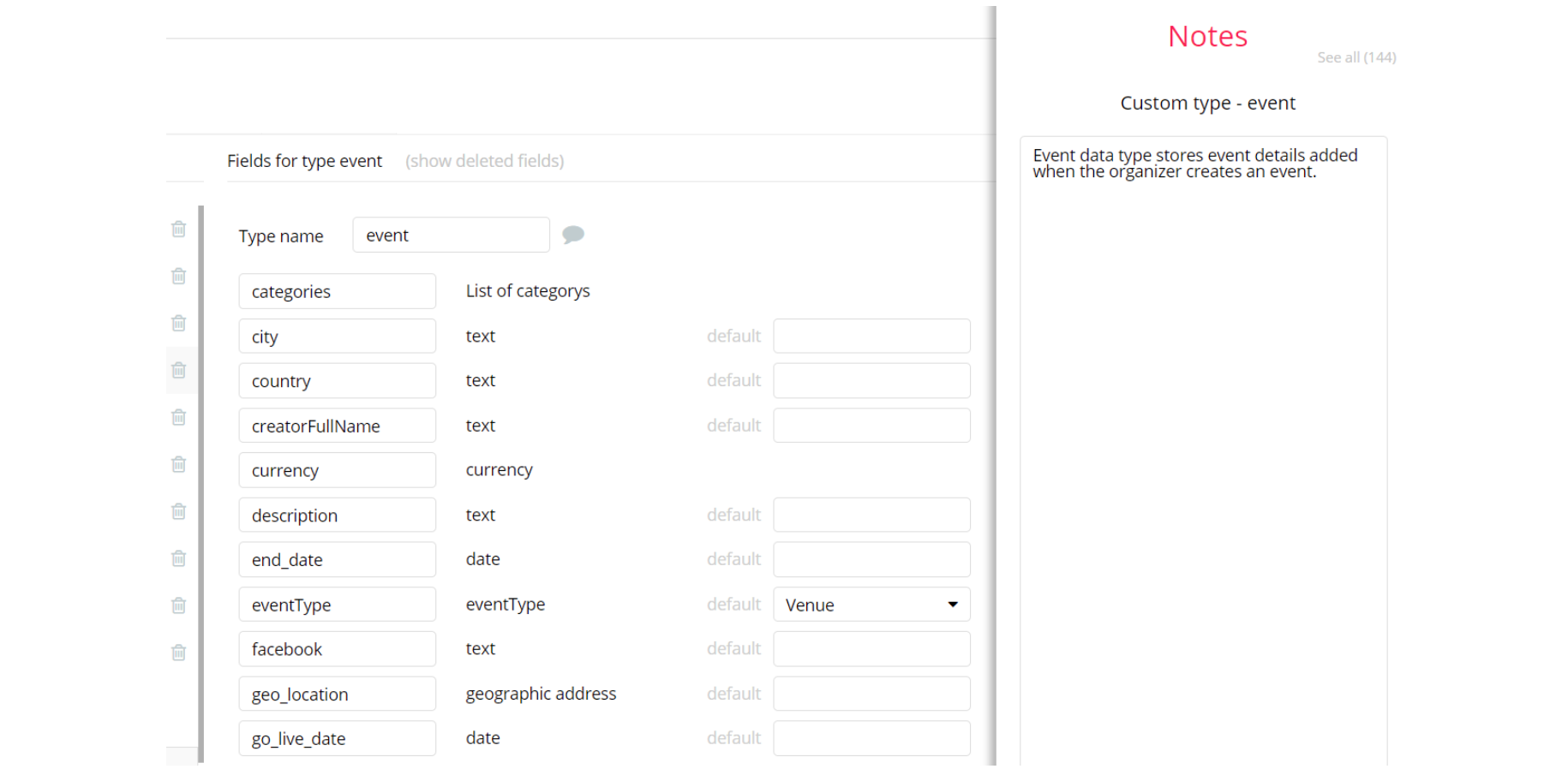1568x769 pixels.
Task: Click the default value box for geo_location
Action: click(871, 694)
